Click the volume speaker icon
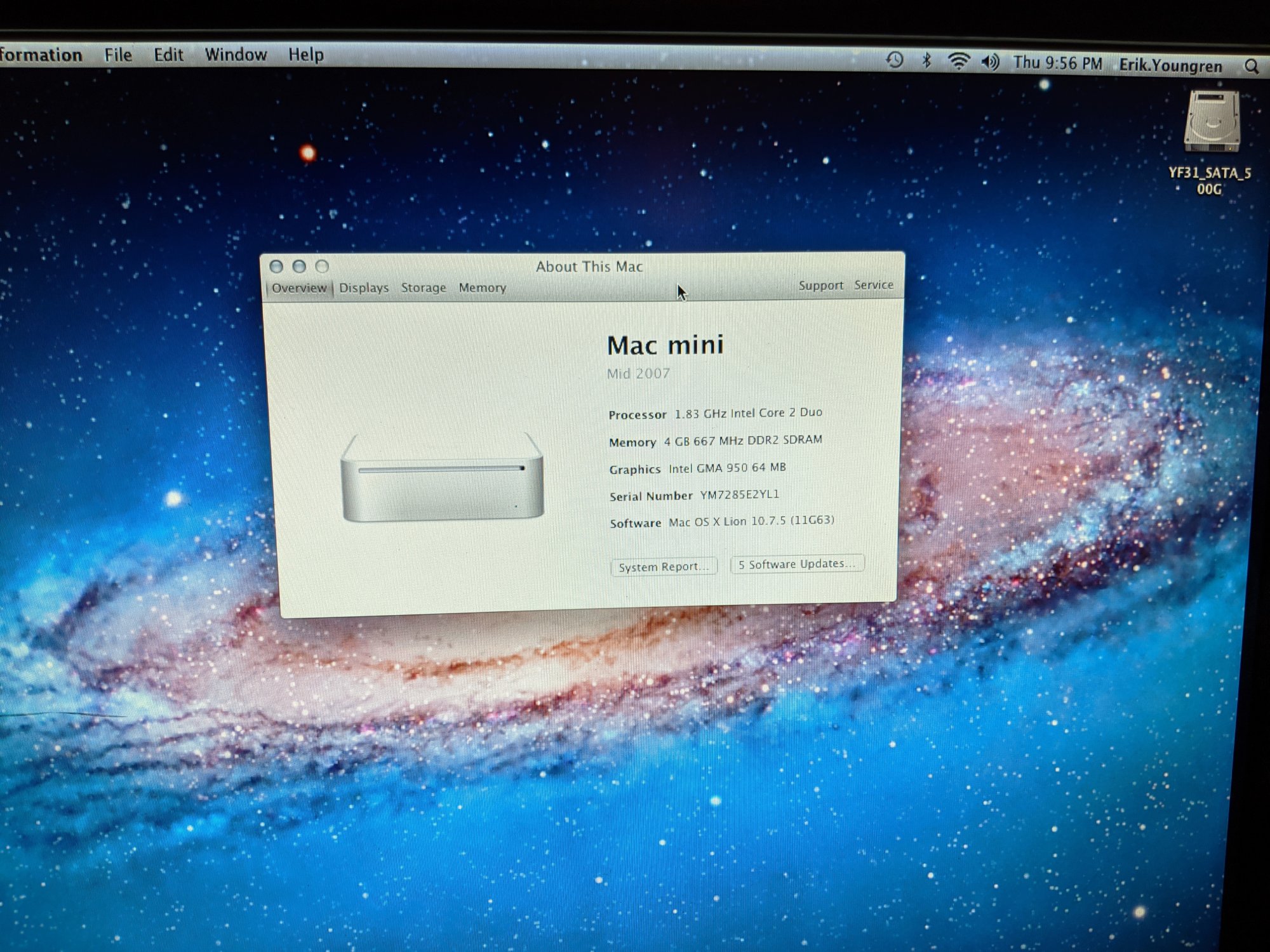1270x952 pixels. click(989, 62)
